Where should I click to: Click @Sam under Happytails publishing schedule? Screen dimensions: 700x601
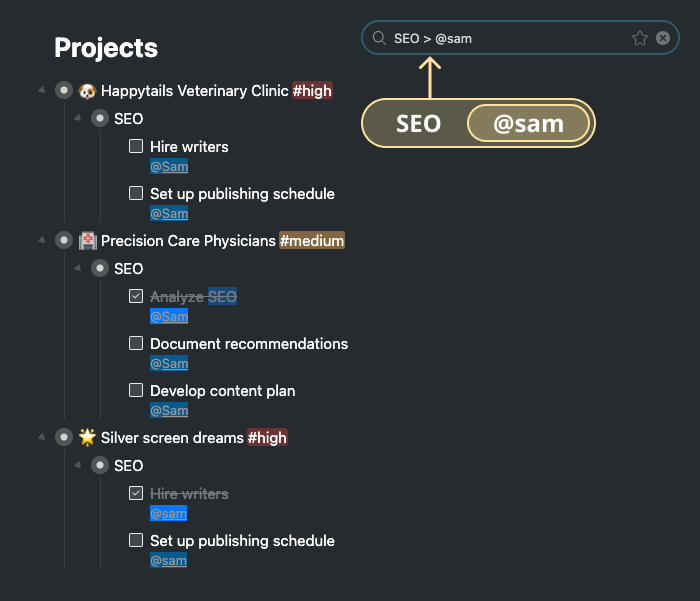(169, 213)
